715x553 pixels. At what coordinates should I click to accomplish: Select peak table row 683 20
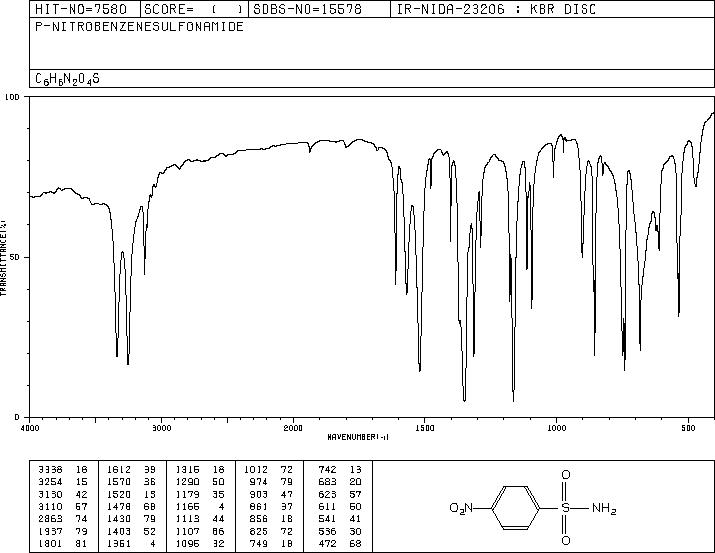(340, 482)
